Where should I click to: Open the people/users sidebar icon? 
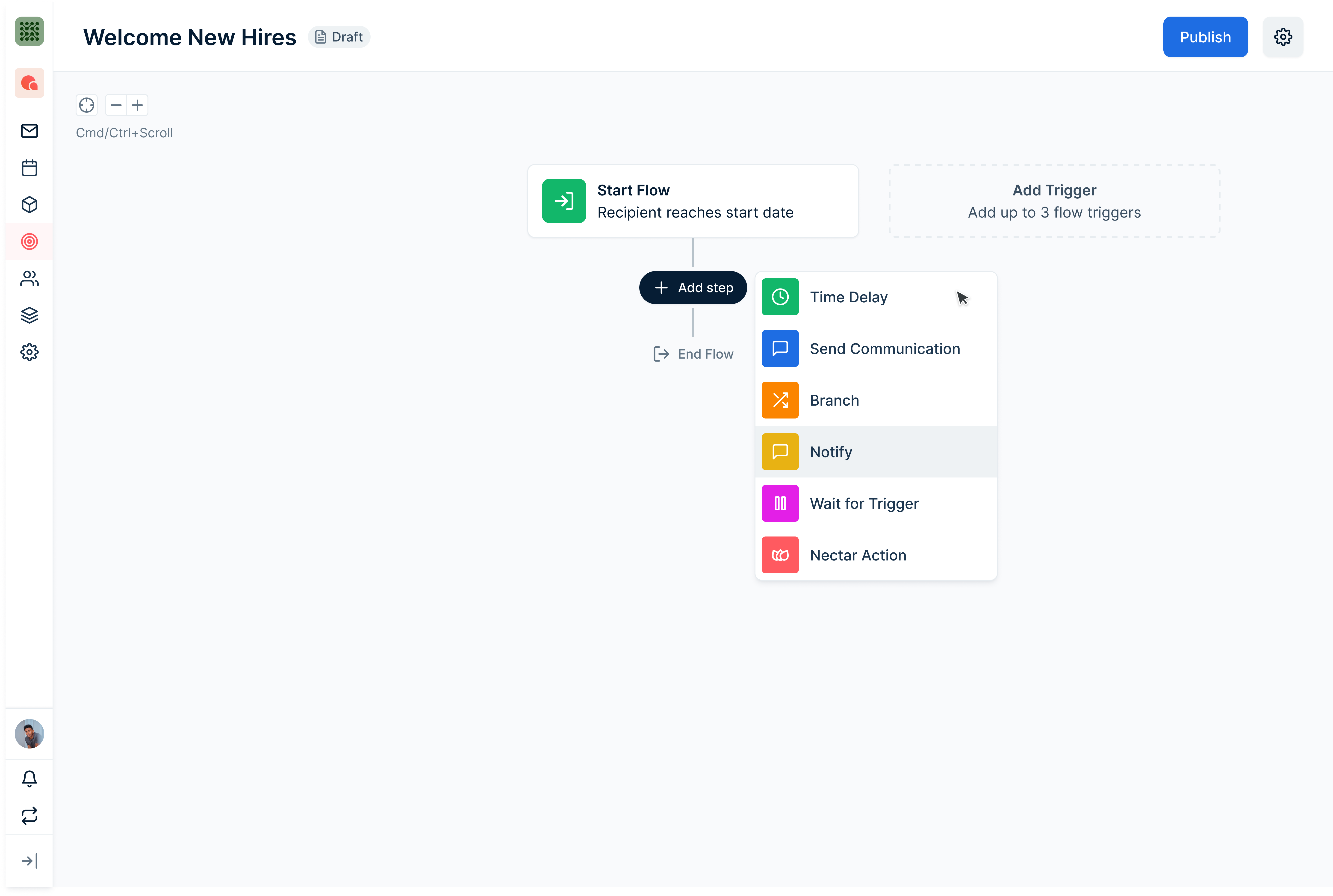[x=29, y=278]
